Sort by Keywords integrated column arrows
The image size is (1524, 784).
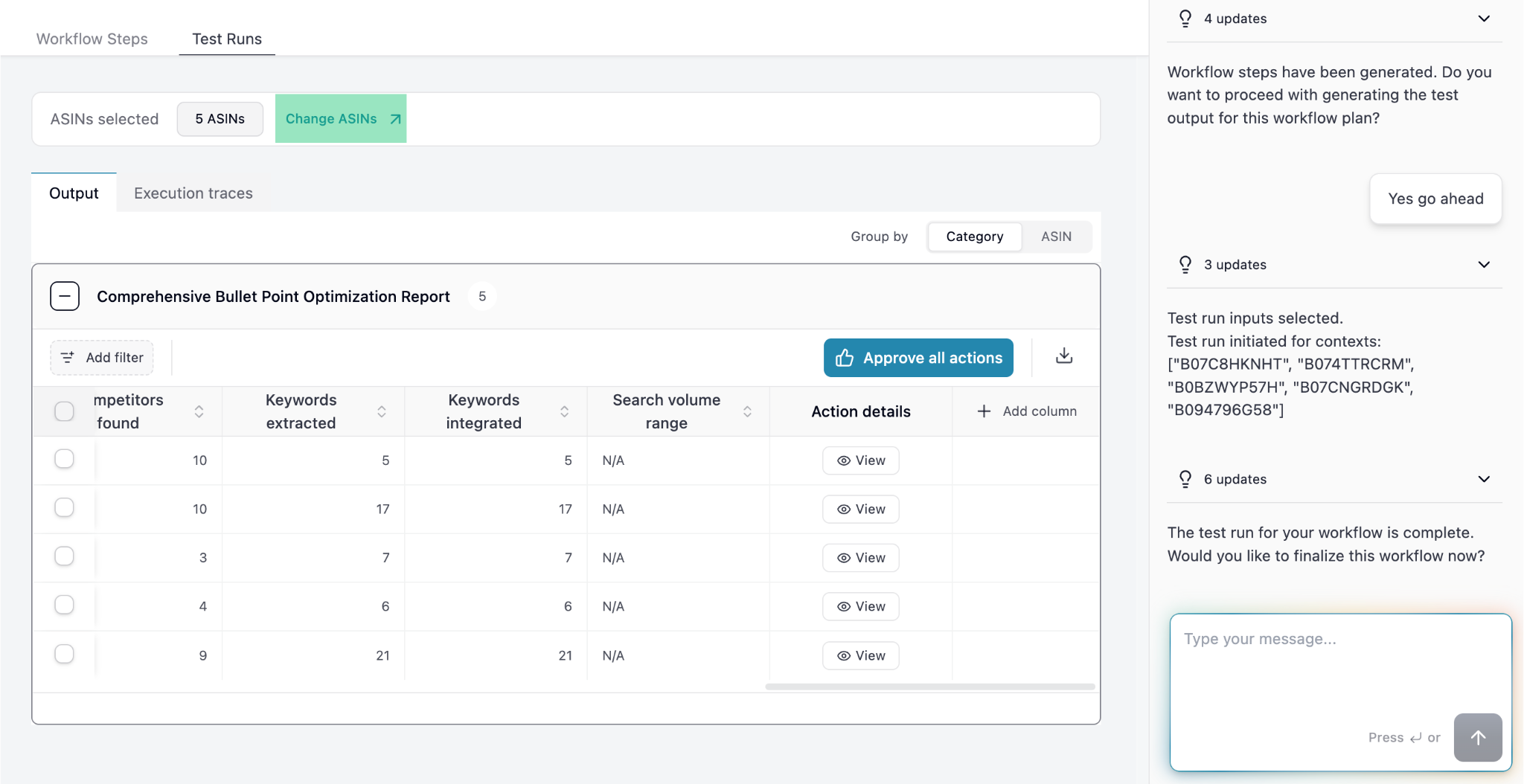(x=565, y=411)
